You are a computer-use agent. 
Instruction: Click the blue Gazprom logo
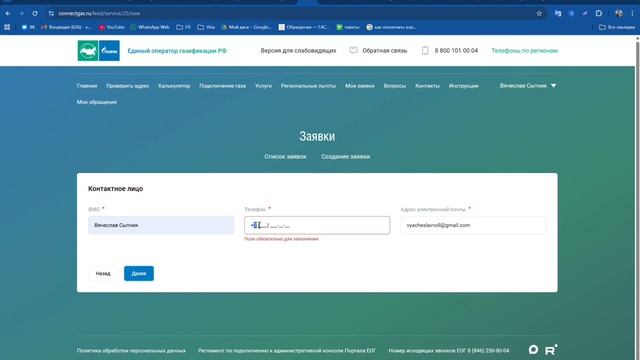tap(109, 51)
